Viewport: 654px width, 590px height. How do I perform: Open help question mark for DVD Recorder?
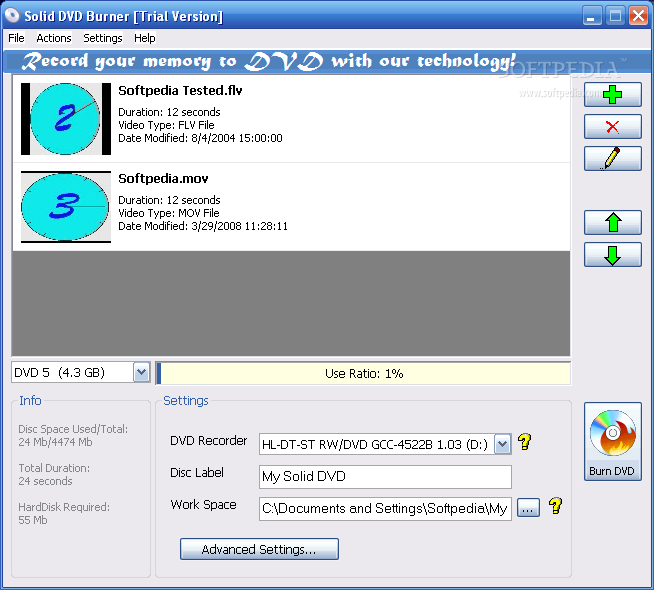(525, 442)
